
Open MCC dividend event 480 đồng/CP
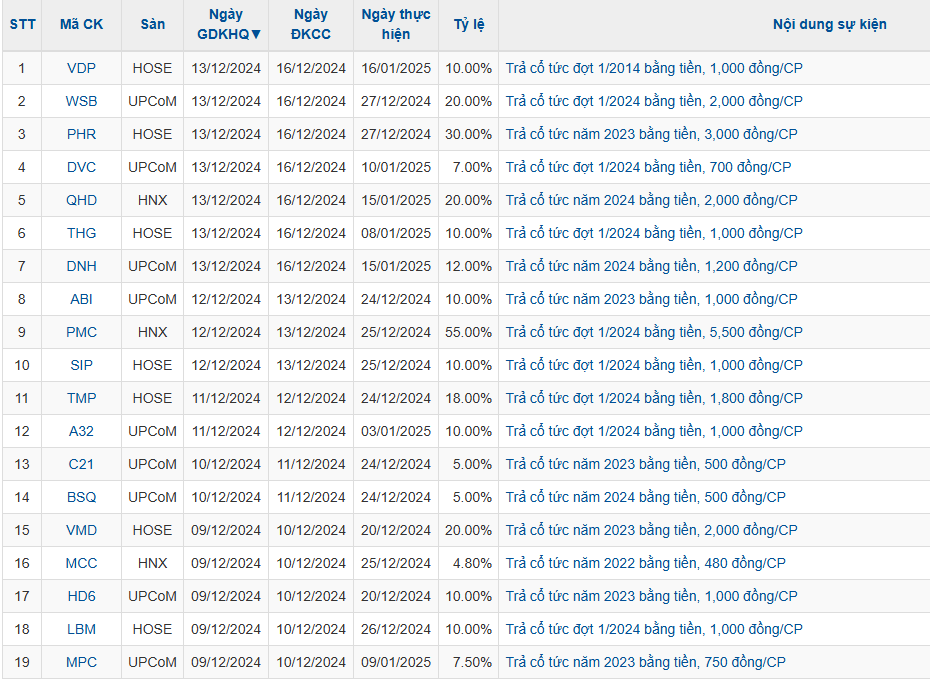(645, 563)
